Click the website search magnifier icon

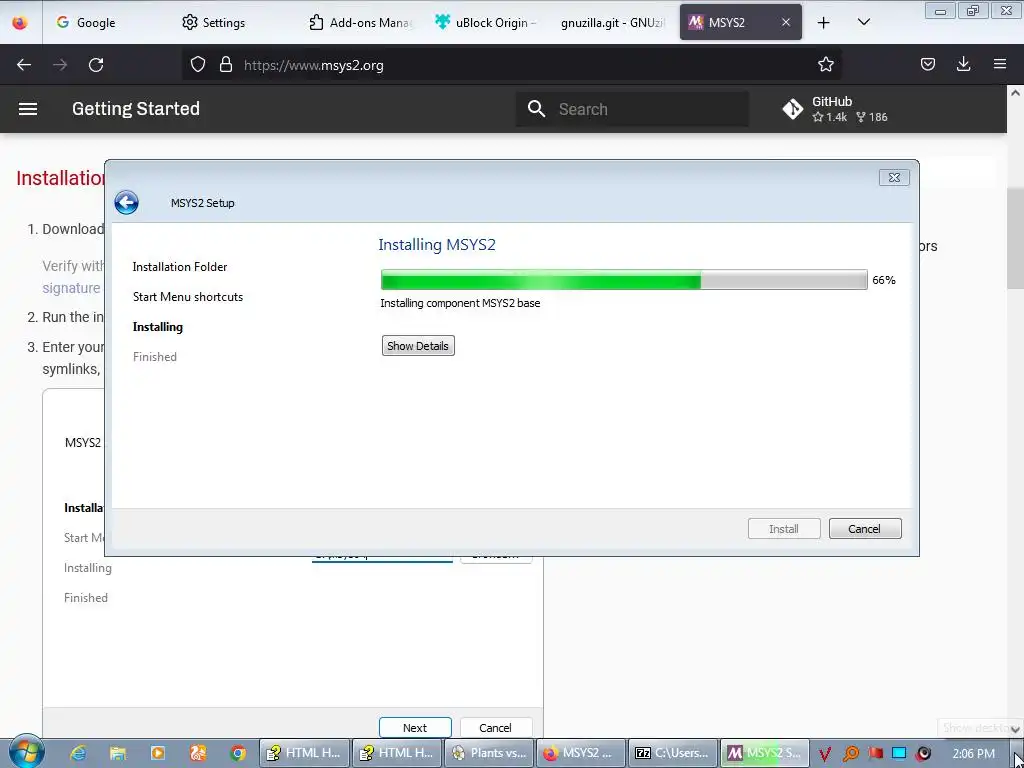pos(536,109)
